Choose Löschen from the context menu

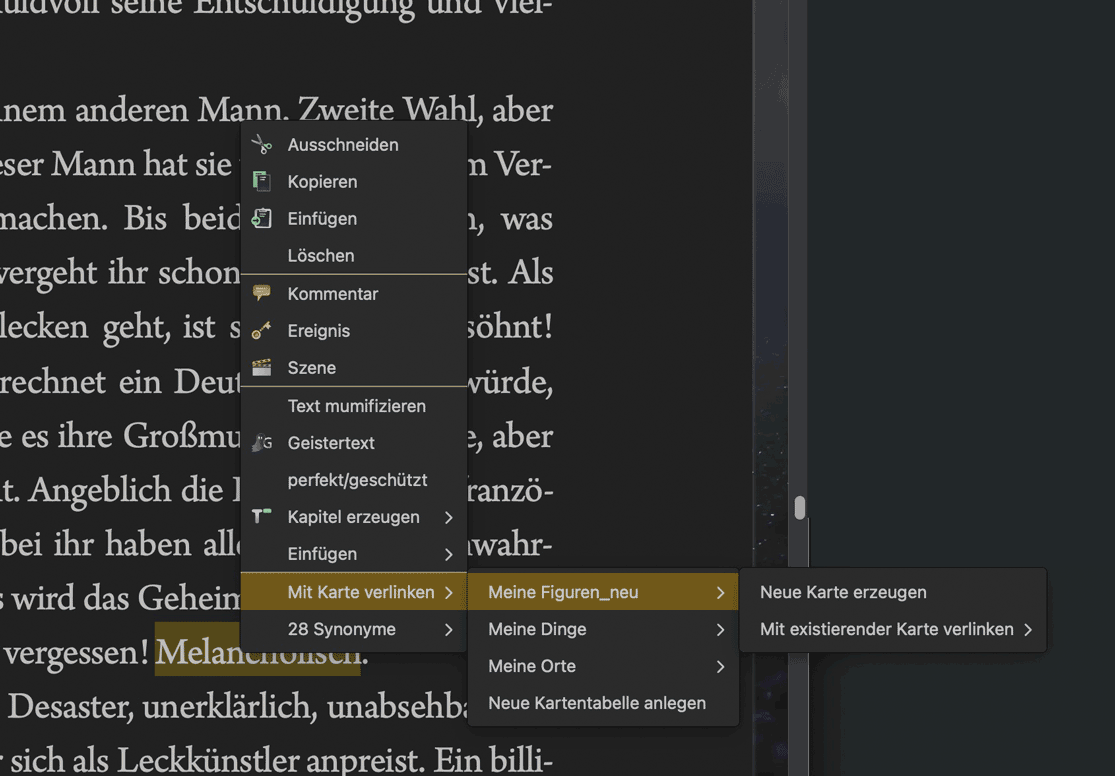pos(353,255)
